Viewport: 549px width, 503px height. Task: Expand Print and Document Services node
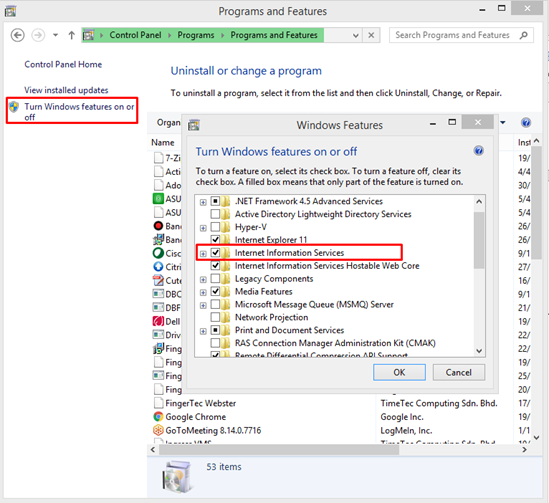(x=203, y=331)
